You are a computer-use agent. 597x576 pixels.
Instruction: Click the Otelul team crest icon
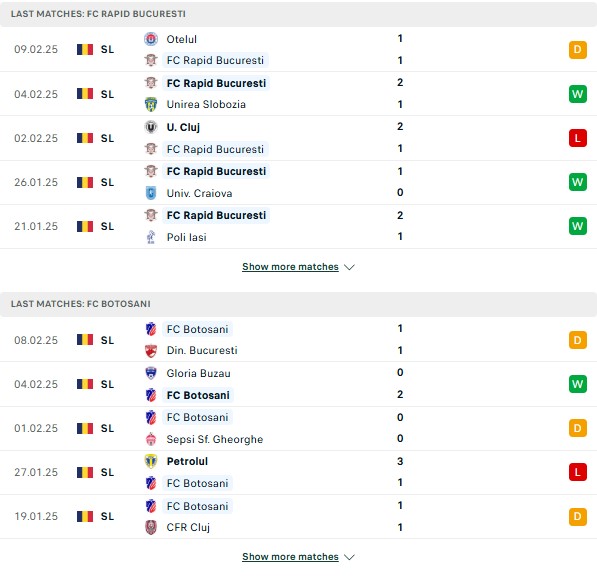coord(151,39)
